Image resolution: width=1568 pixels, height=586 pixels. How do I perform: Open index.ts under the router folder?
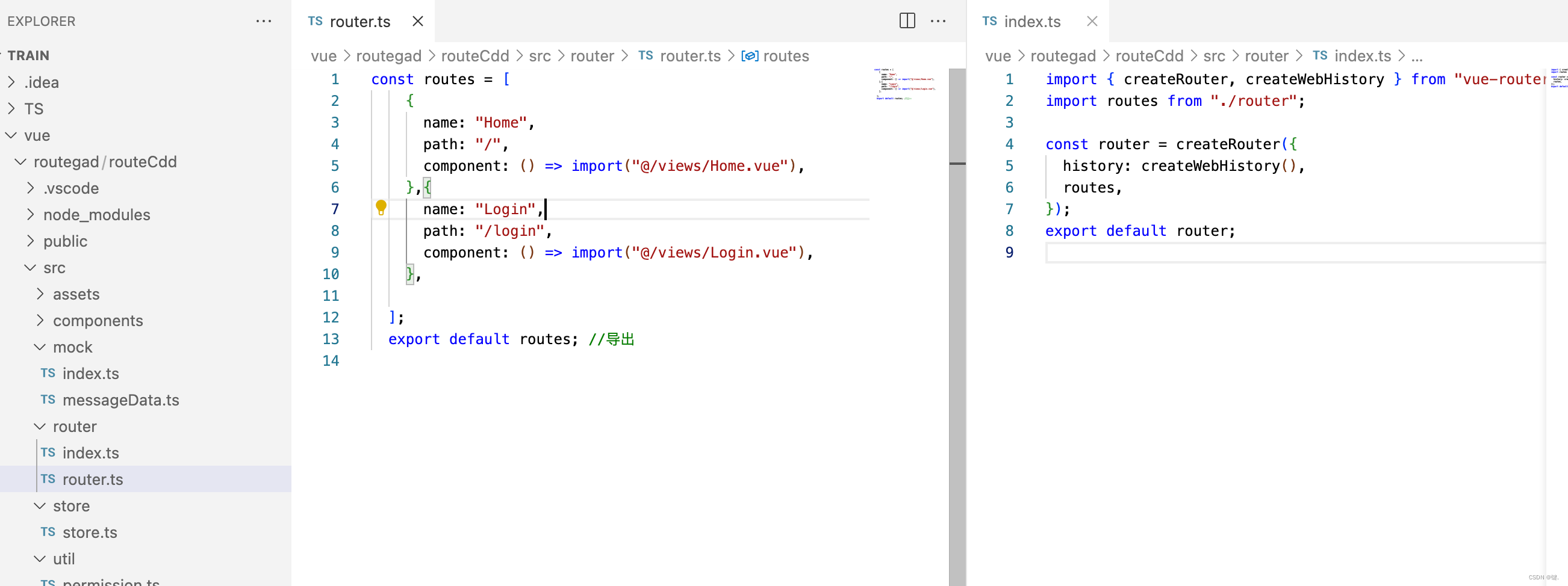coord(146,453)
